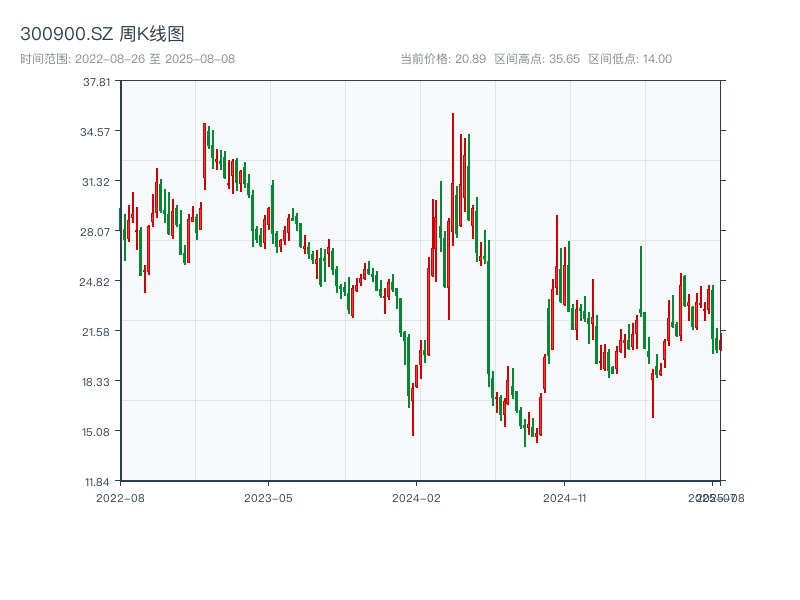The width and height of the screenshot is (800, 600).
Task: Click the 11.84 y-axis tick label
Action: [97, 481]
